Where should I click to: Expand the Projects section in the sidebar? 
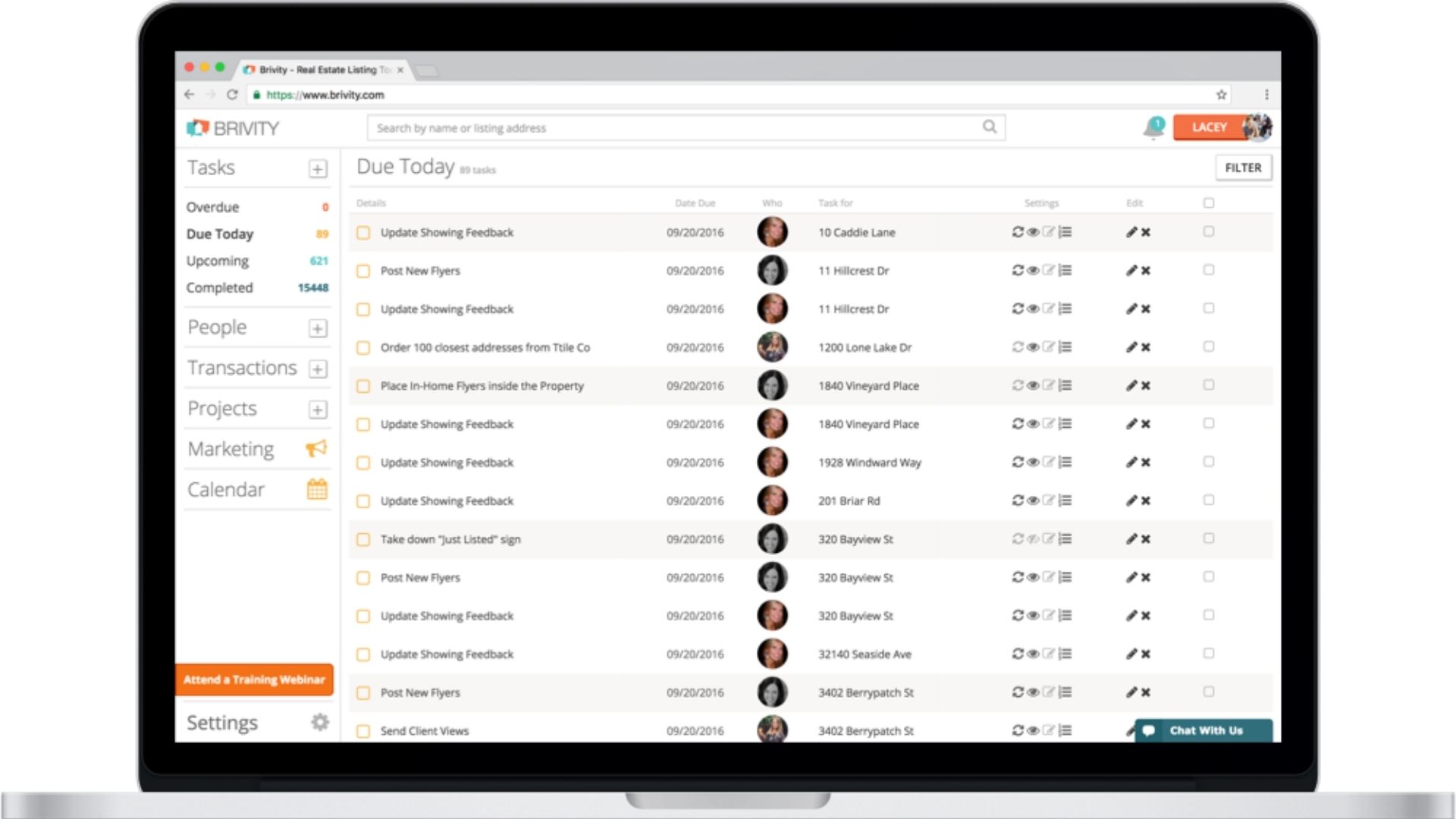click(318, 408)
